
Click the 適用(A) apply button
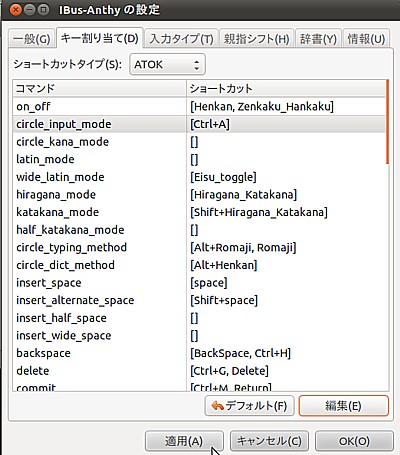[x=184, y=441]
